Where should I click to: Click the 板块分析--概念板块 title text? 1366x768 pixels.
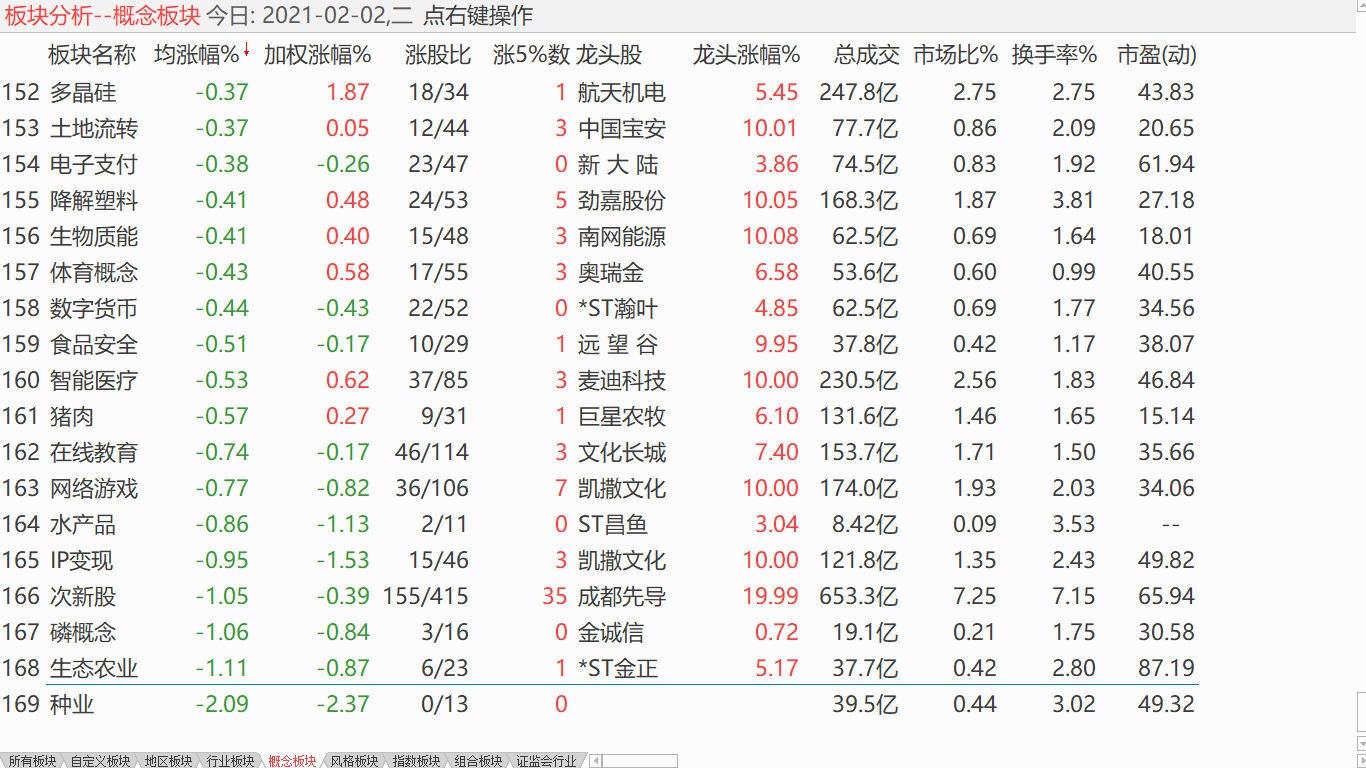tap(102, 15)
